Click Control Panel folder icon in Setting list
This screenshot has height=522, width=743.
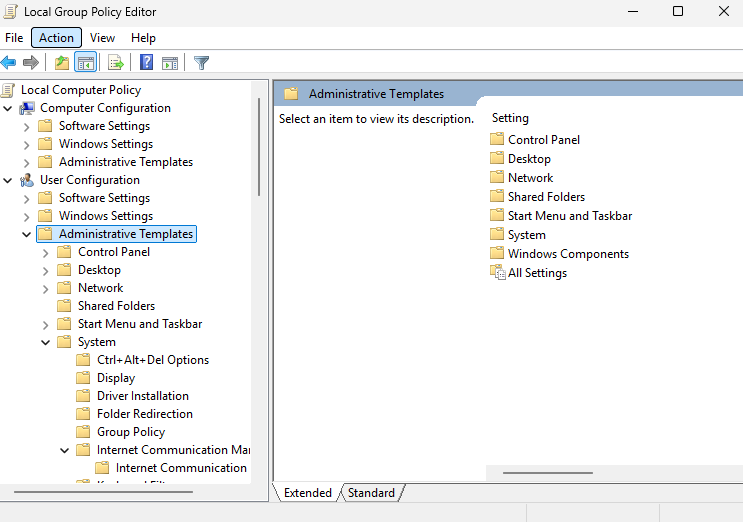[497, 139]
